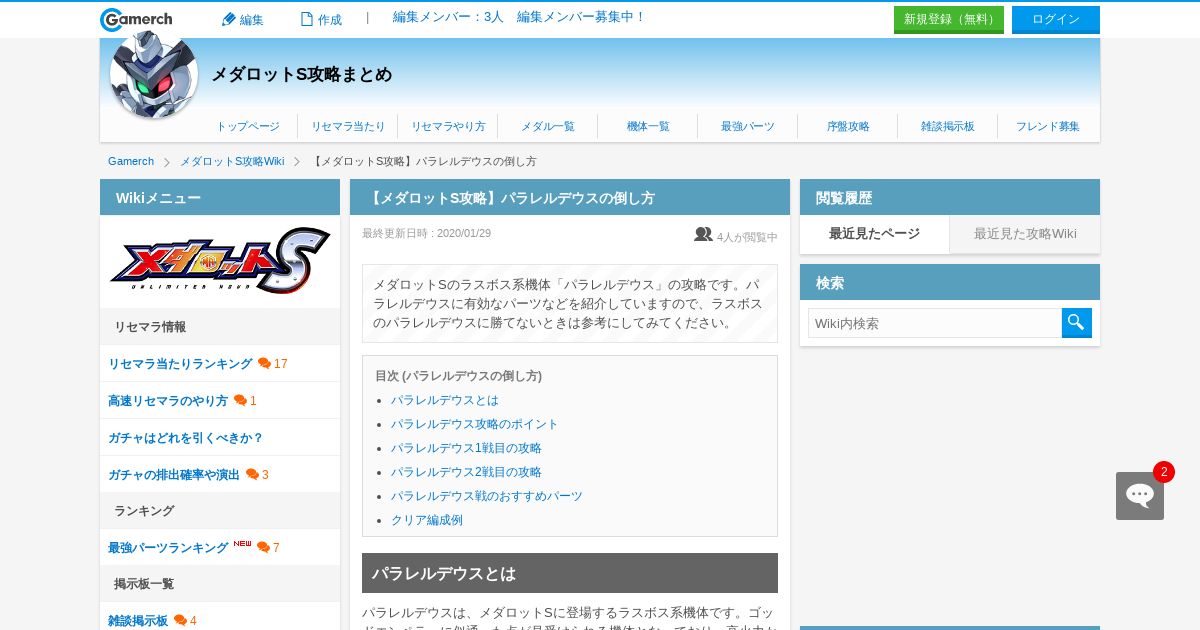Open リセマラ当たりランキング sidebar link
This screenshot has height=630, width=1200.
180,364
